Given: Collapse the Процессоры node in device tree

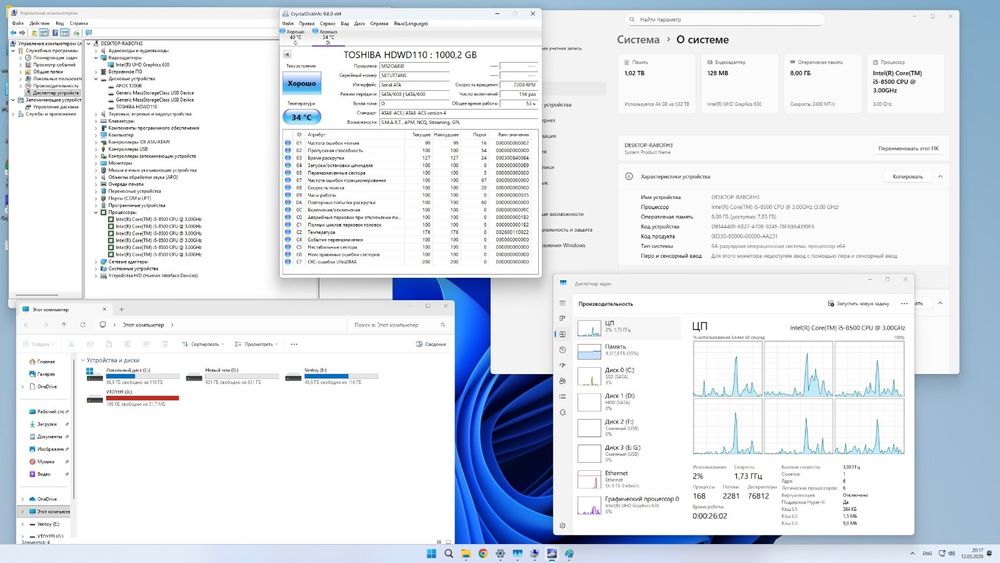Looking at the screenshot, I should (x=96, y=212).
